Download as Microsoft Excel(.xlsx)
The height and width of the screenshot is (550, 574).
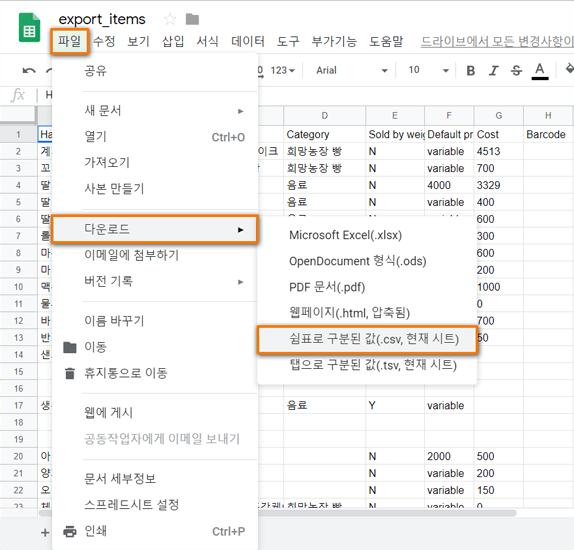point(367,235)
